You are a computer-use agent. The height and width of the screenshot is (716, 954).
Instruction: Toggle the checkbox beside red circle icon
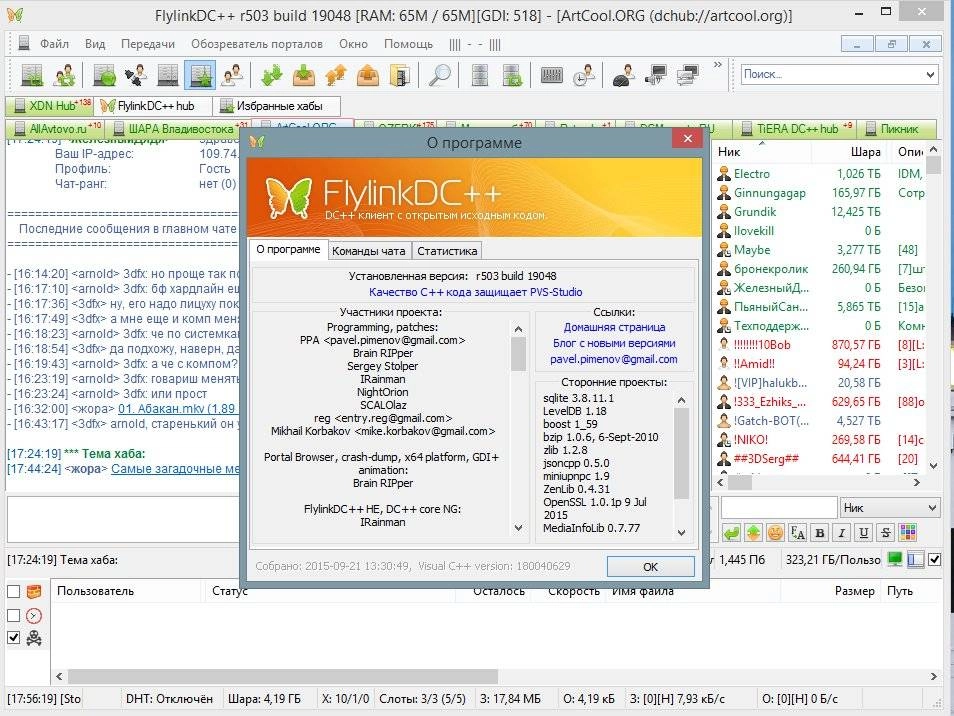tap(13, 615)
